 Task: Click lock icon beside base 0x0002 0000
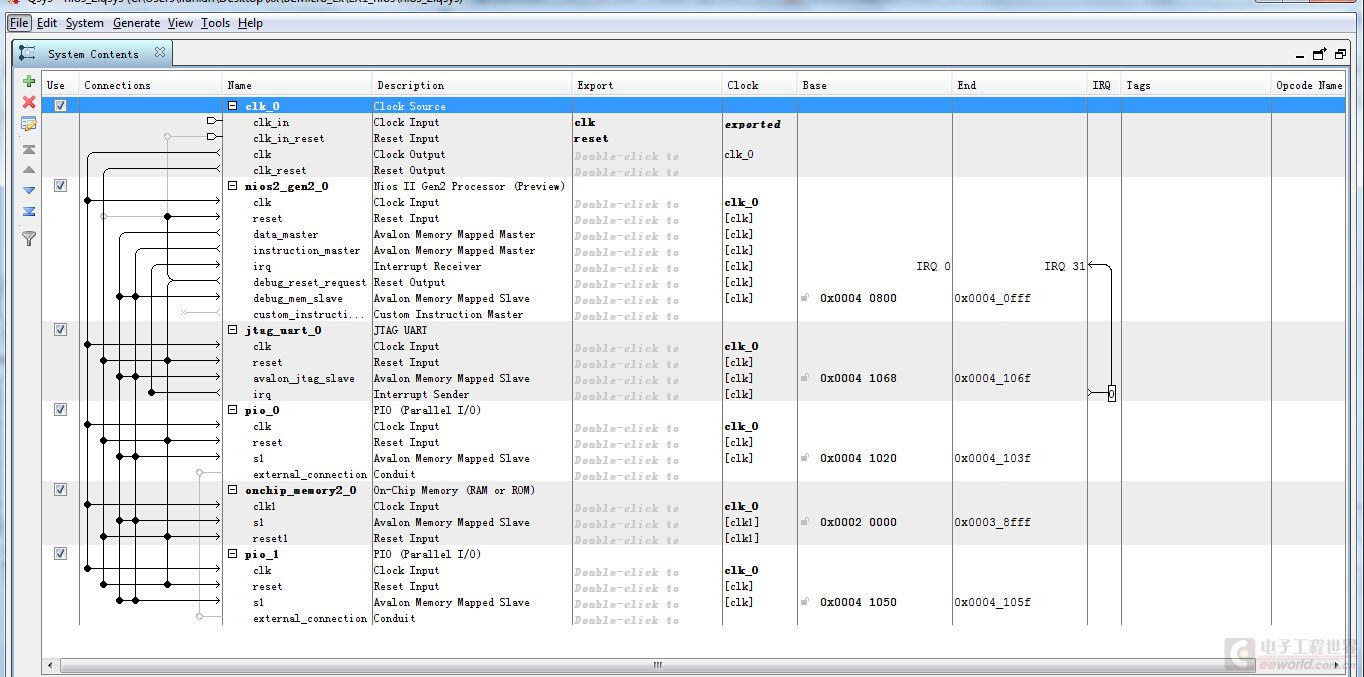[x=805, y=522]
